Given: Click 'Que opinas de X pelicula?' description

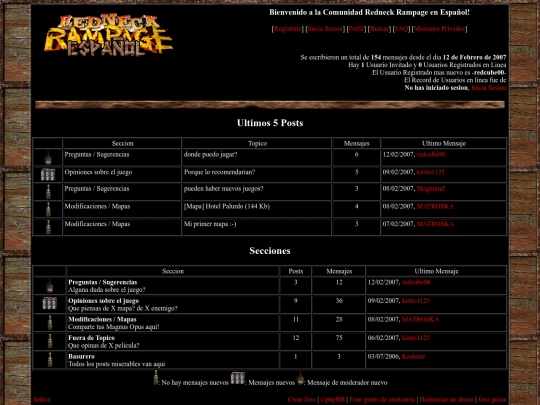Looking at the screenshot, I should click(x=104, y=346).
